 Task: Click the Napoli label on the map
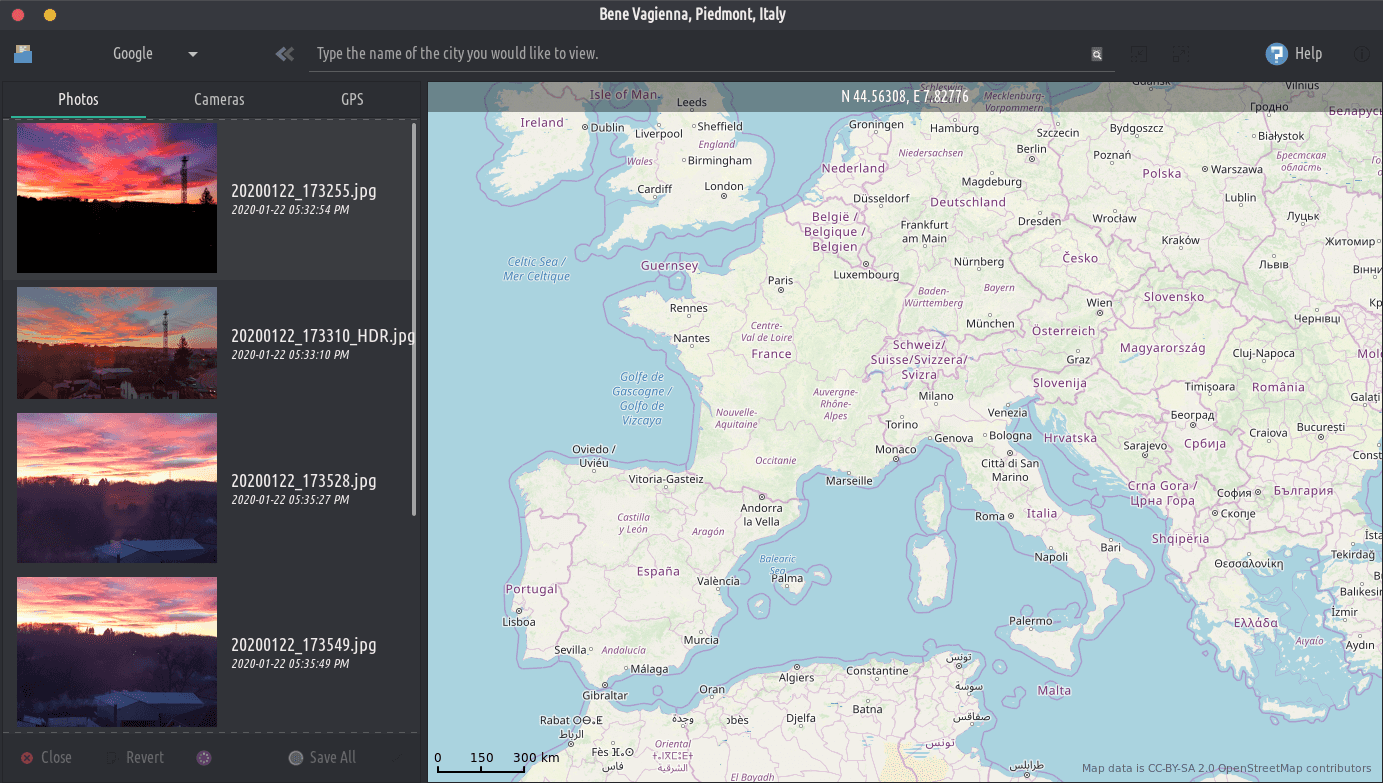pyautogui.click(x=1051, y=558)
